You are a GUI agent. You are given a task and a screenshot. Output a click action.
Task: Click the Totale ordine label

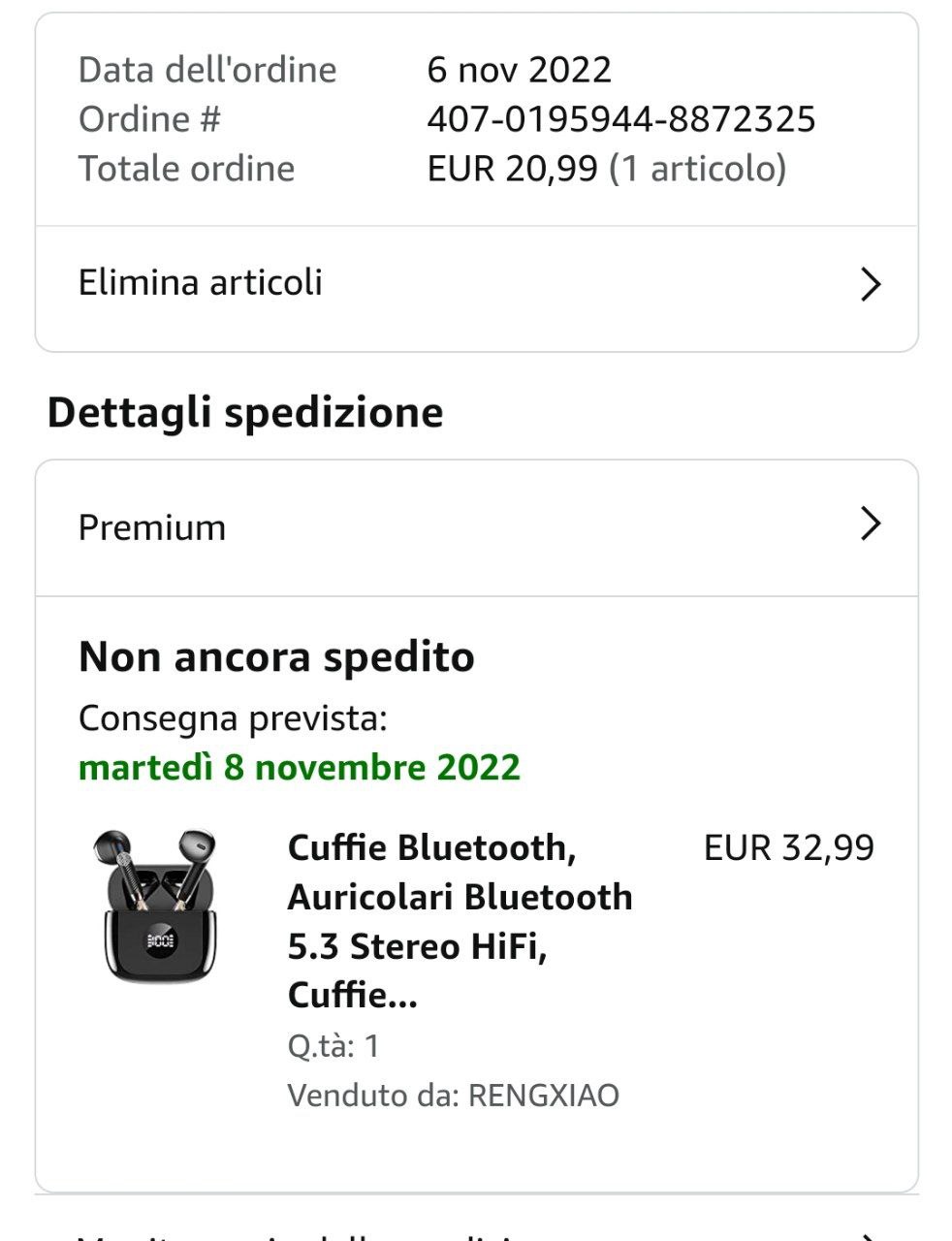coord(186,169)
